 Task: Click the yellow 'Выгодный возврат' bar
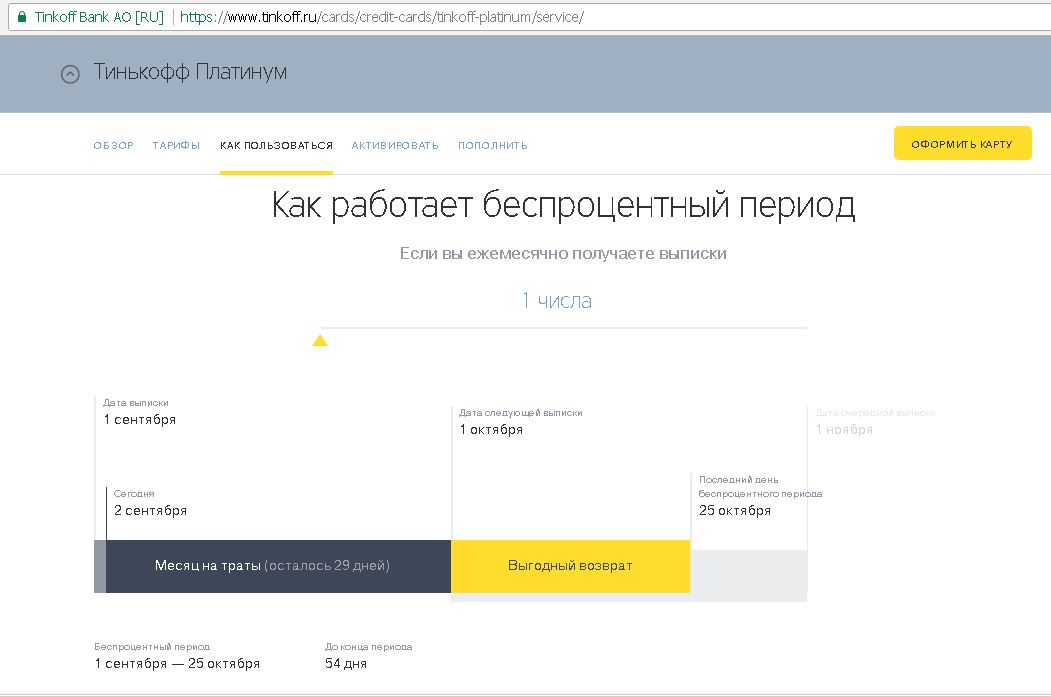(570, 566)
